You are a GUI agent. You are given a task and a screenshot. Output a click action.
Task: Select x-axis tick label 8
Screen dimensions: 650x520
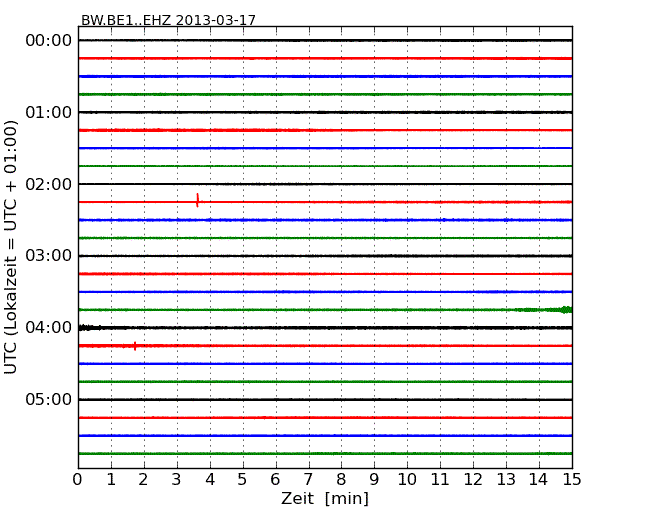341,480
